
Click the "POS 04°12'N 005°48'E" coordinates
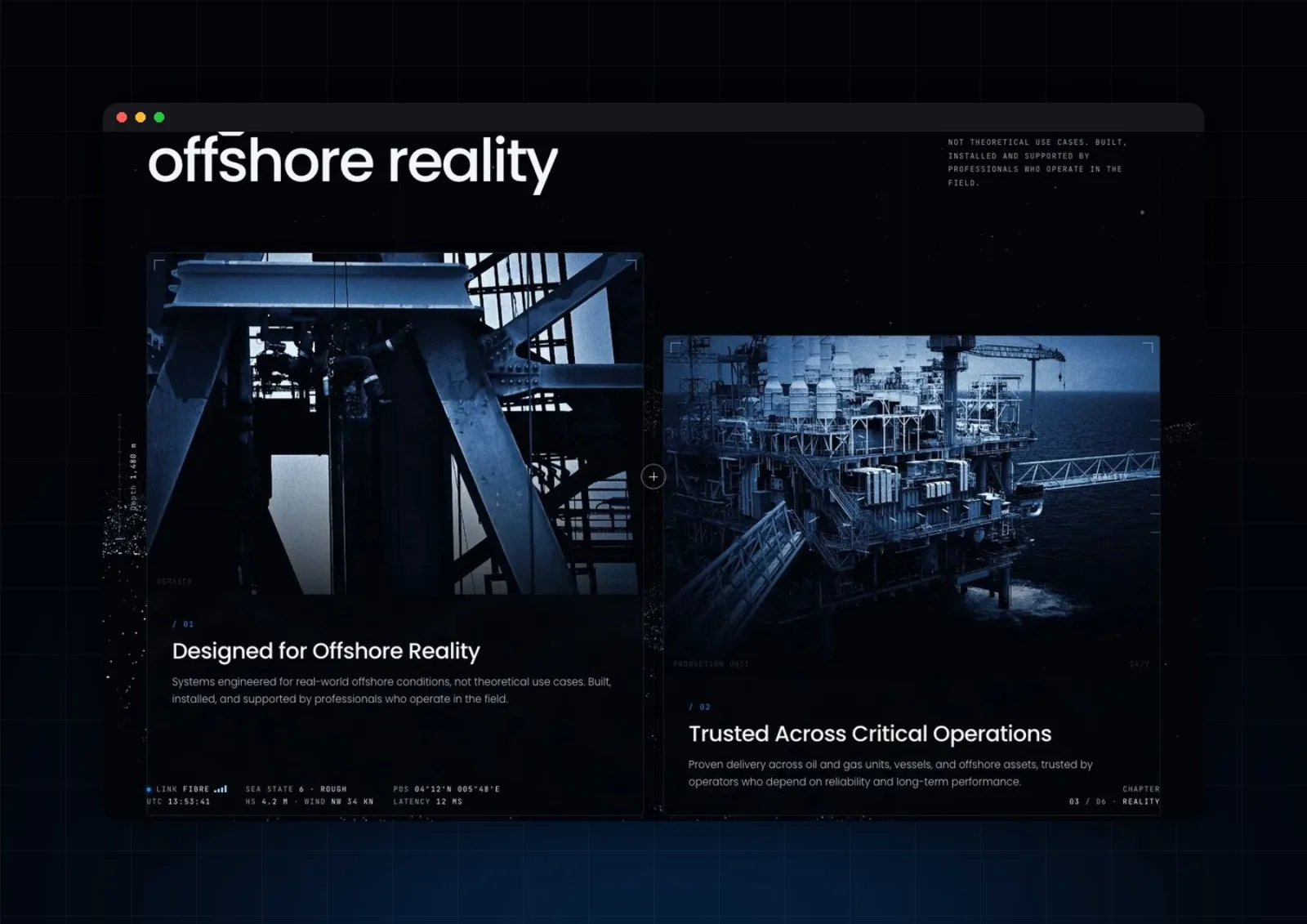(447, 789)
